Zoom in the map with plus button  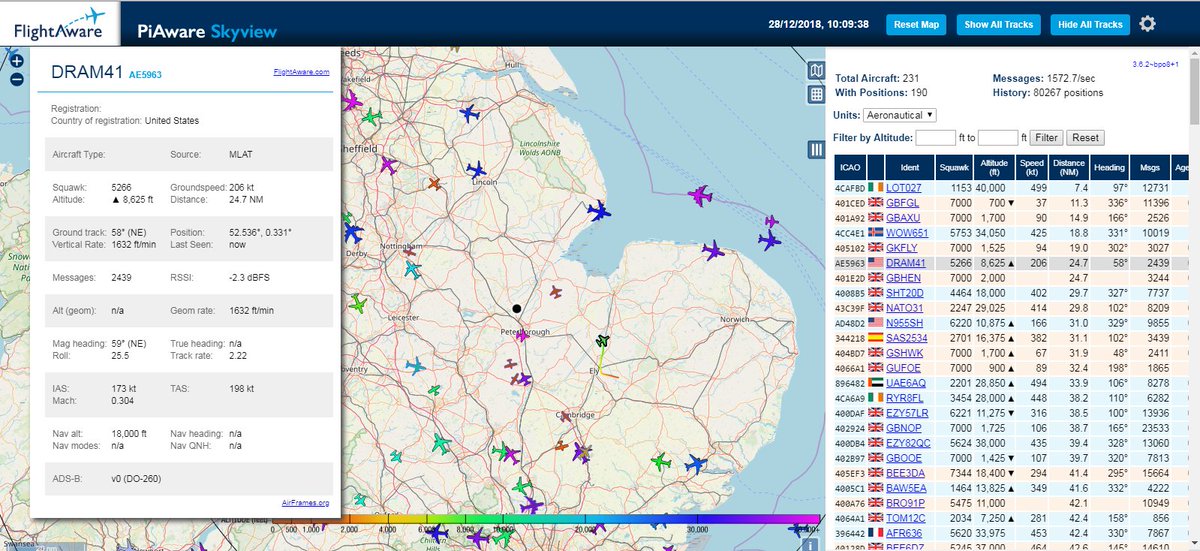click(x=16, y=60)
